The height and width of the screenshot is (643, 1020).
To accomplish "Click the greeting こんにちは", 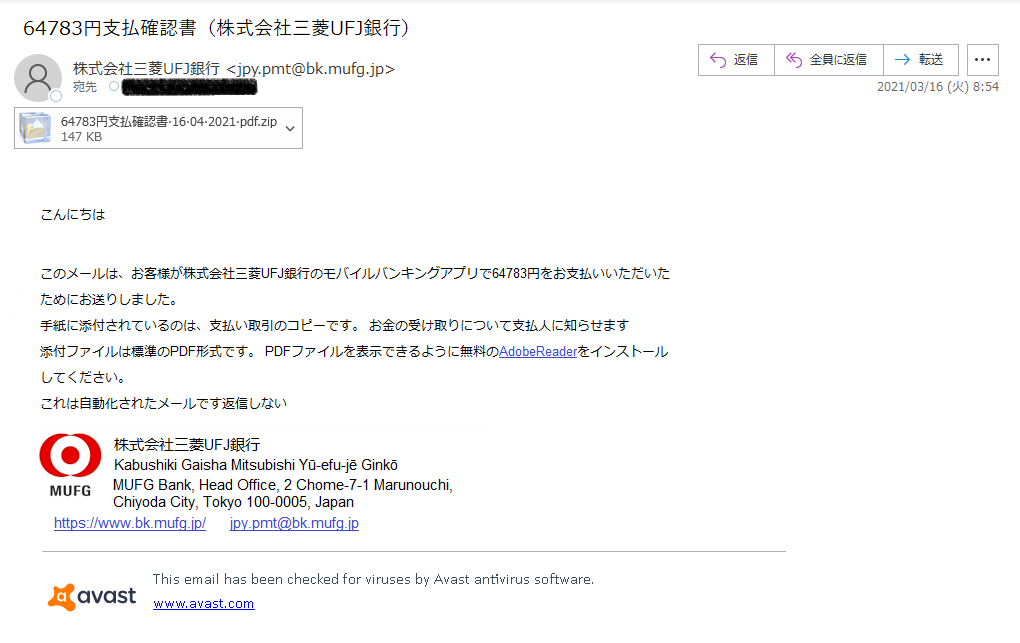I will [73, 215].
